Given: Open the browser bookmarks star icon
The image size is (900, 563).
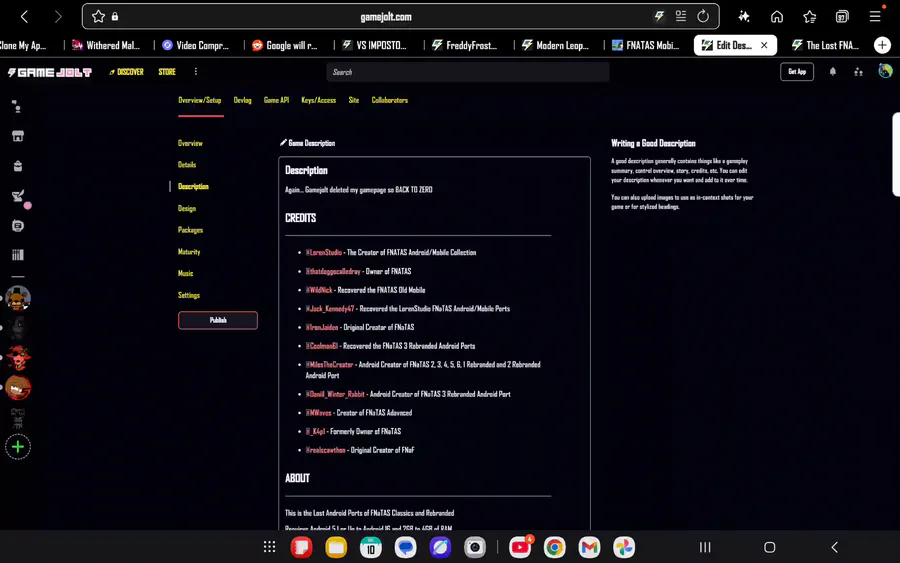Looking at the screenshot, I should pos(809,17).
